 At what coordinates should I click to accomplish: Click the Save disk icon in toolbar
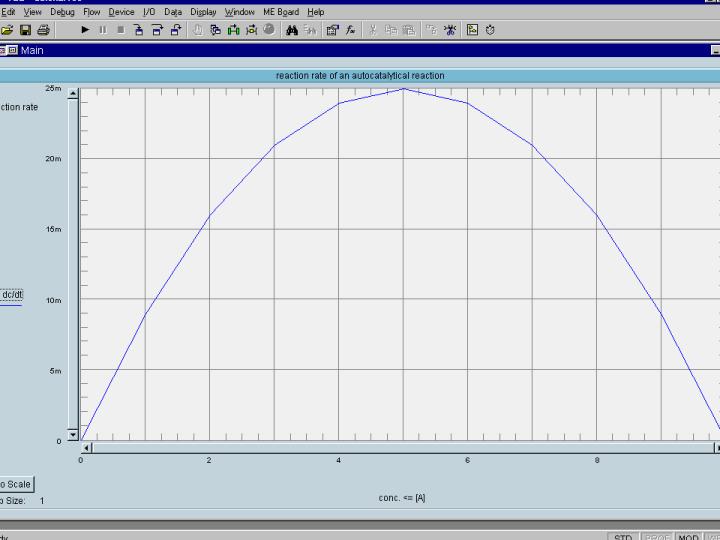pos(25,30)
